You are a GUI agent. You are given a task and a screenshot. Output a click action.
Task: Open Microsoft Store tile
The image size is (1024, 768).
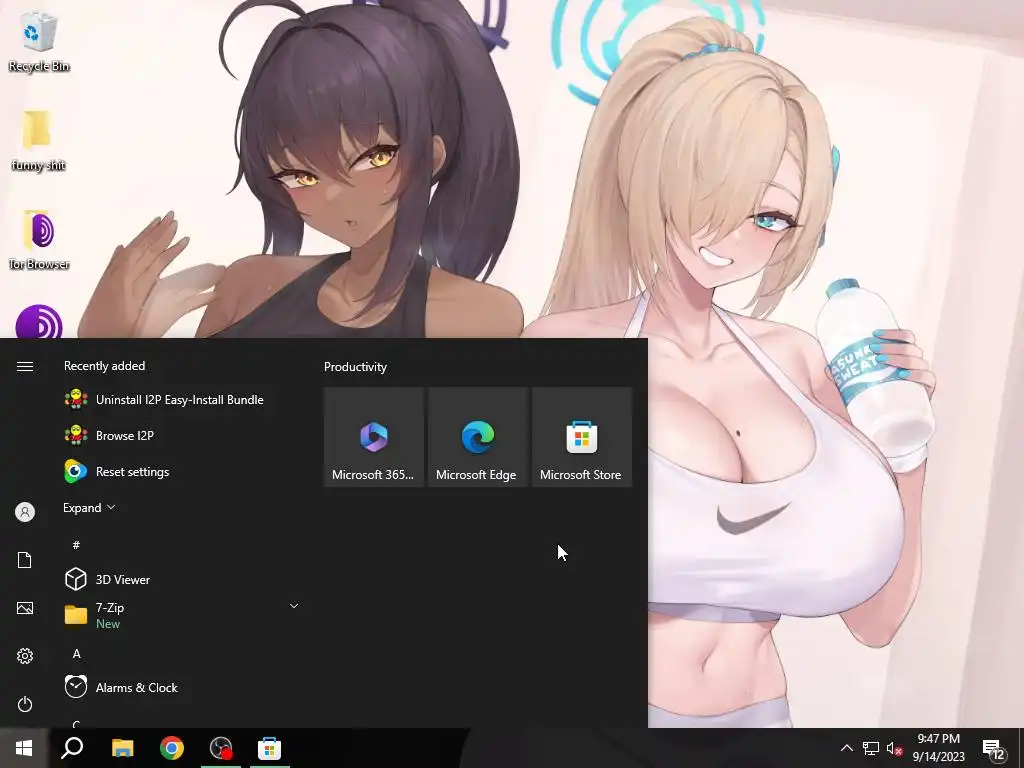(x=581, y=437)
